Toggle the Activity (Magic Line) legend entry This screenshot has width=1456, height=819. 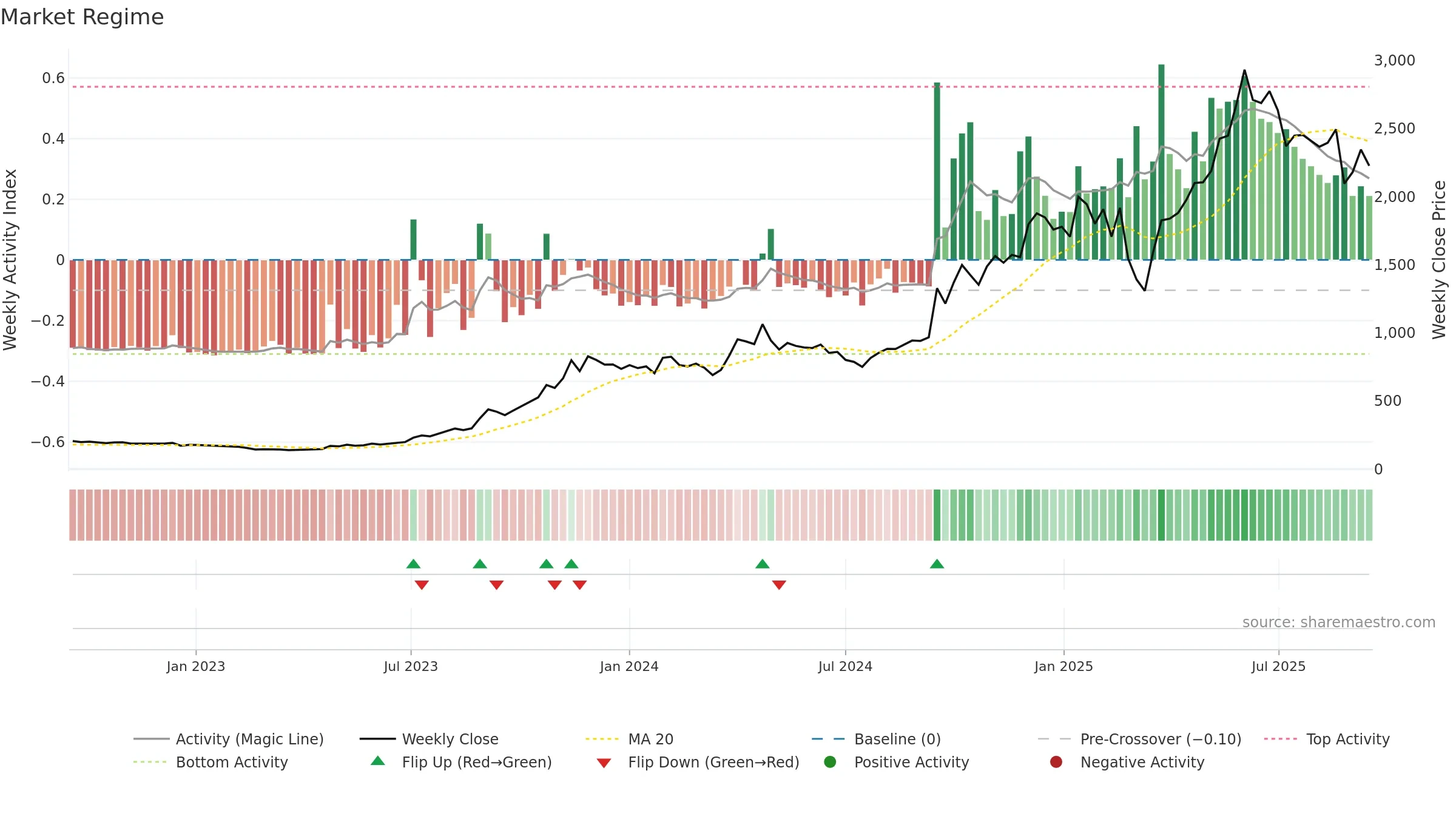coord(229,739)
